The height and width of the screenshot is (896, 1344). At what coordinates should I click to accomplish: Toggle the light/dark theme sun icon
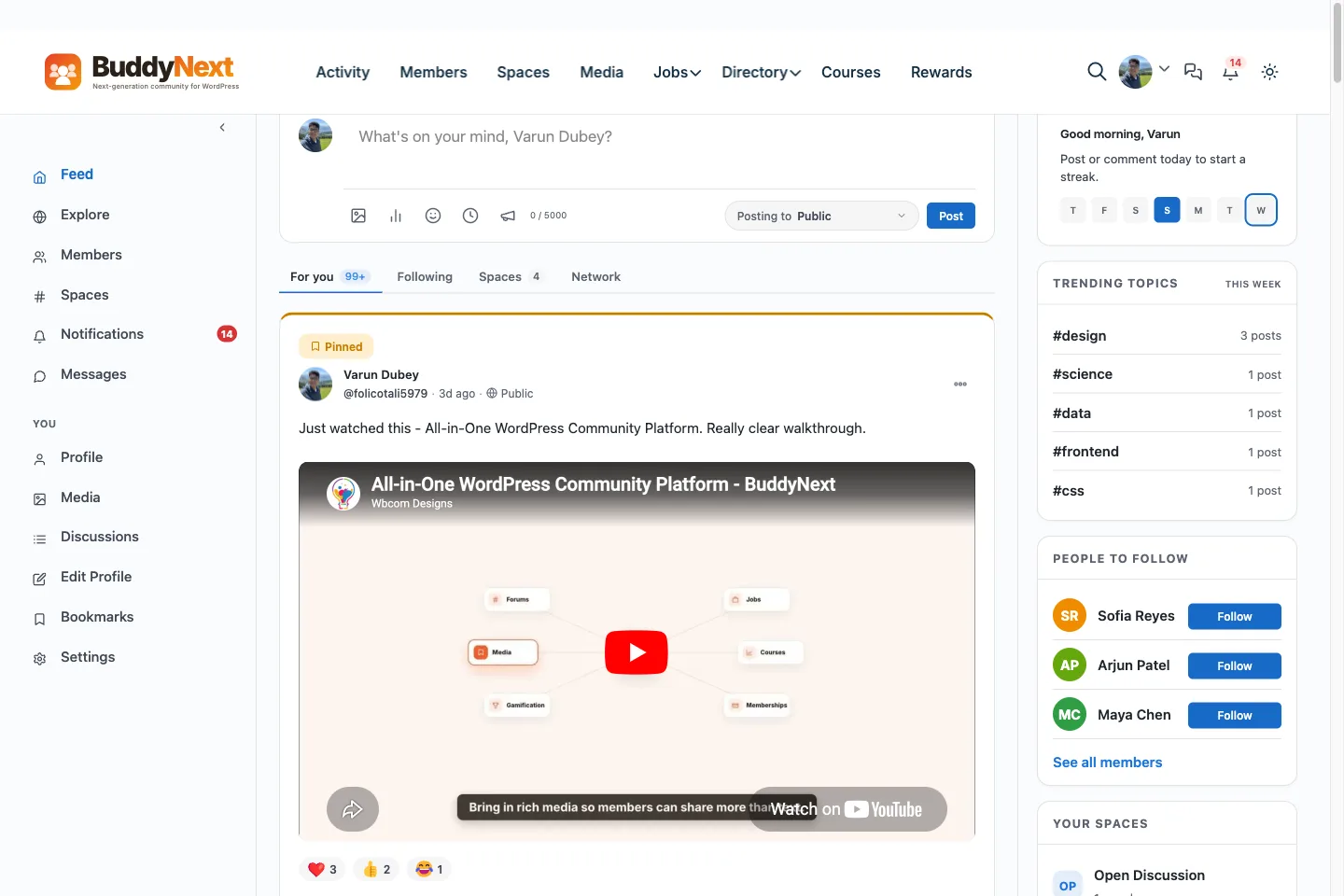pos(1269,72)
